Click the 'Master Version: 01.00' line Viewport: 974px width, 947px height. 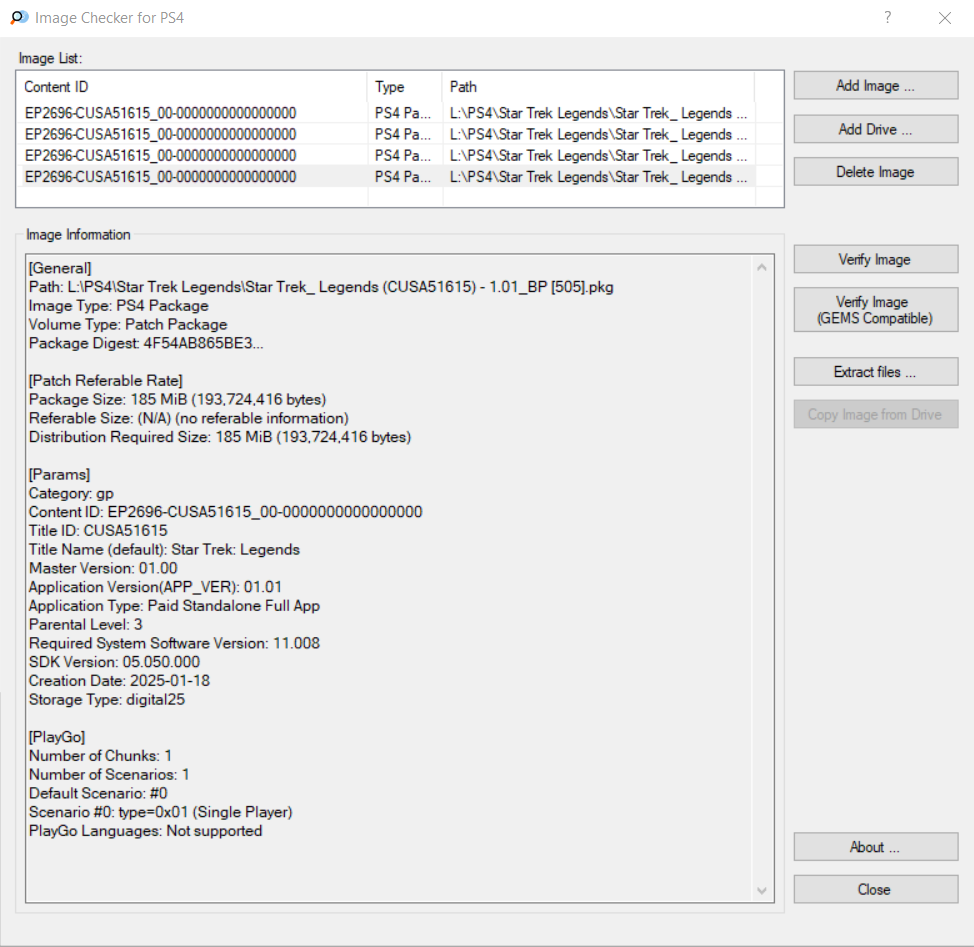[103, 568]
